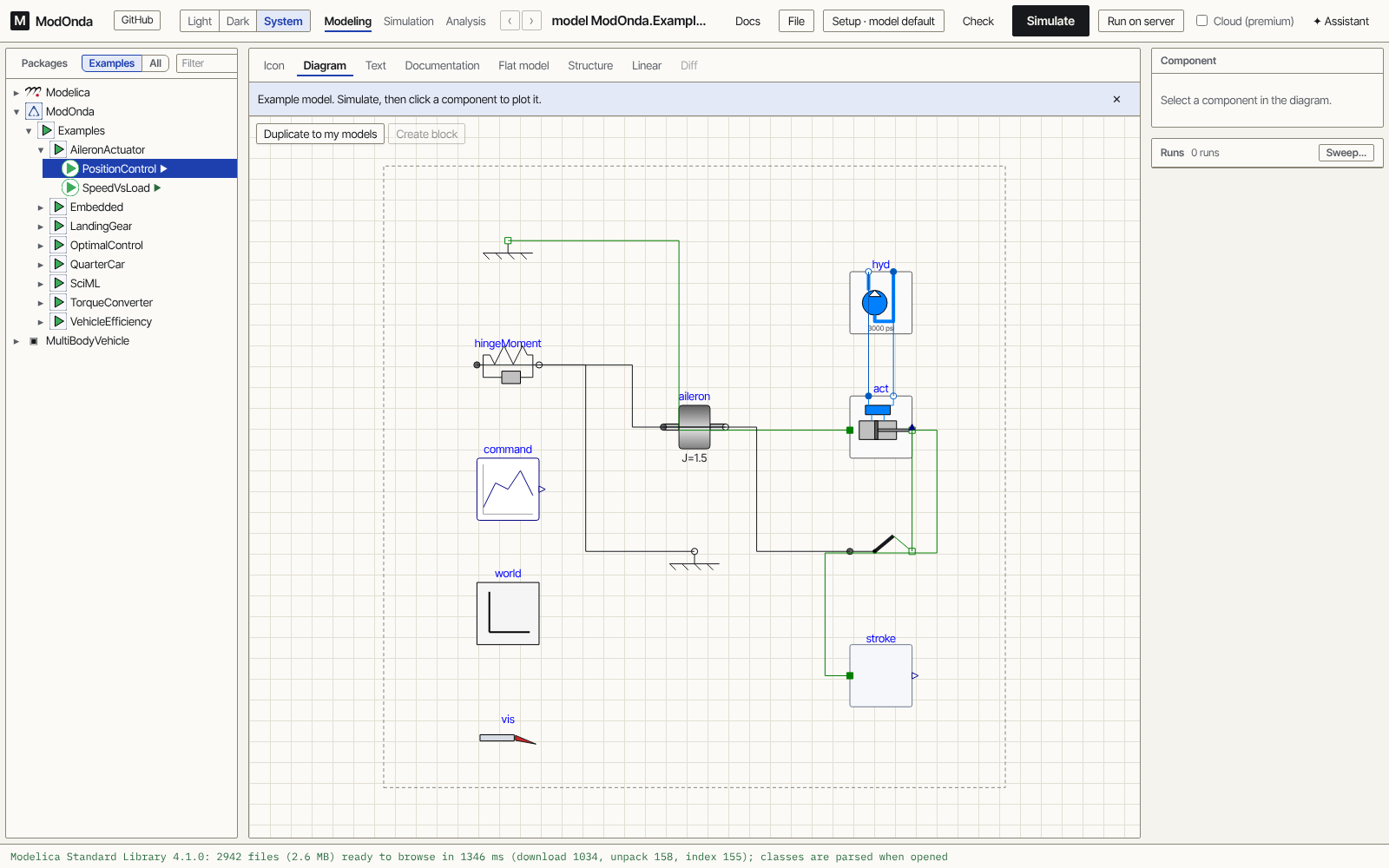Expand the LandingGear examples node
The height and width of the screenshot is (868, 1389).
click(x=40, y=227)
